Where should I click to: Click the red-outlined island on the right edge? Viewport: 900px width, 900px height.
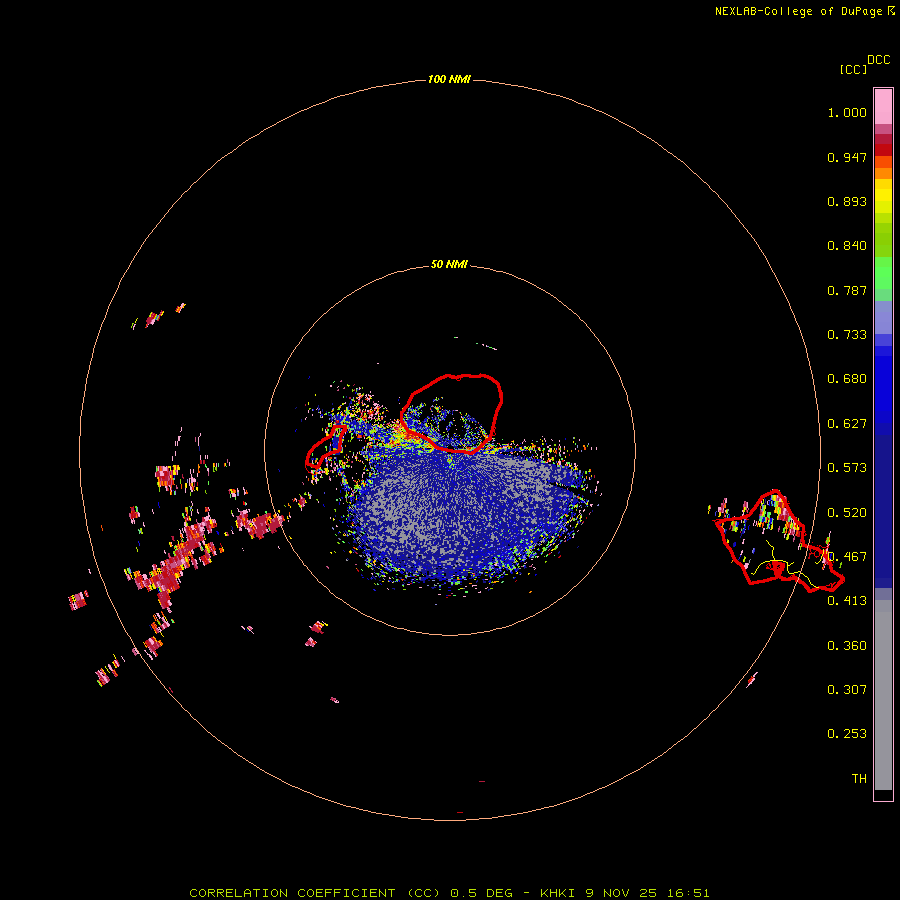point(778,541)
